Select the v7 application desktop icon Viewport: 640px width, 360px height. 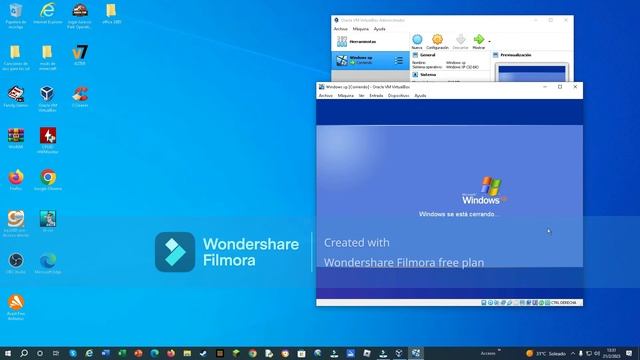tap(80, 55)
